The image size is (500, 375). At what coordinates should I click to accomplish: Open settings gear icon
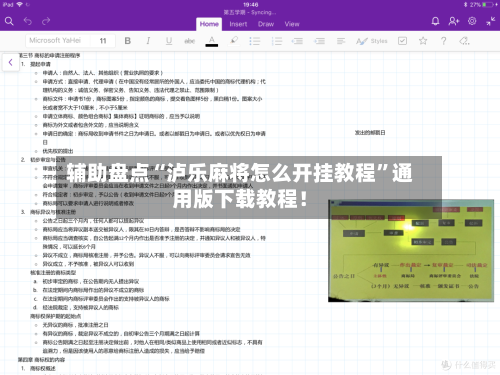tap(472, 21)
